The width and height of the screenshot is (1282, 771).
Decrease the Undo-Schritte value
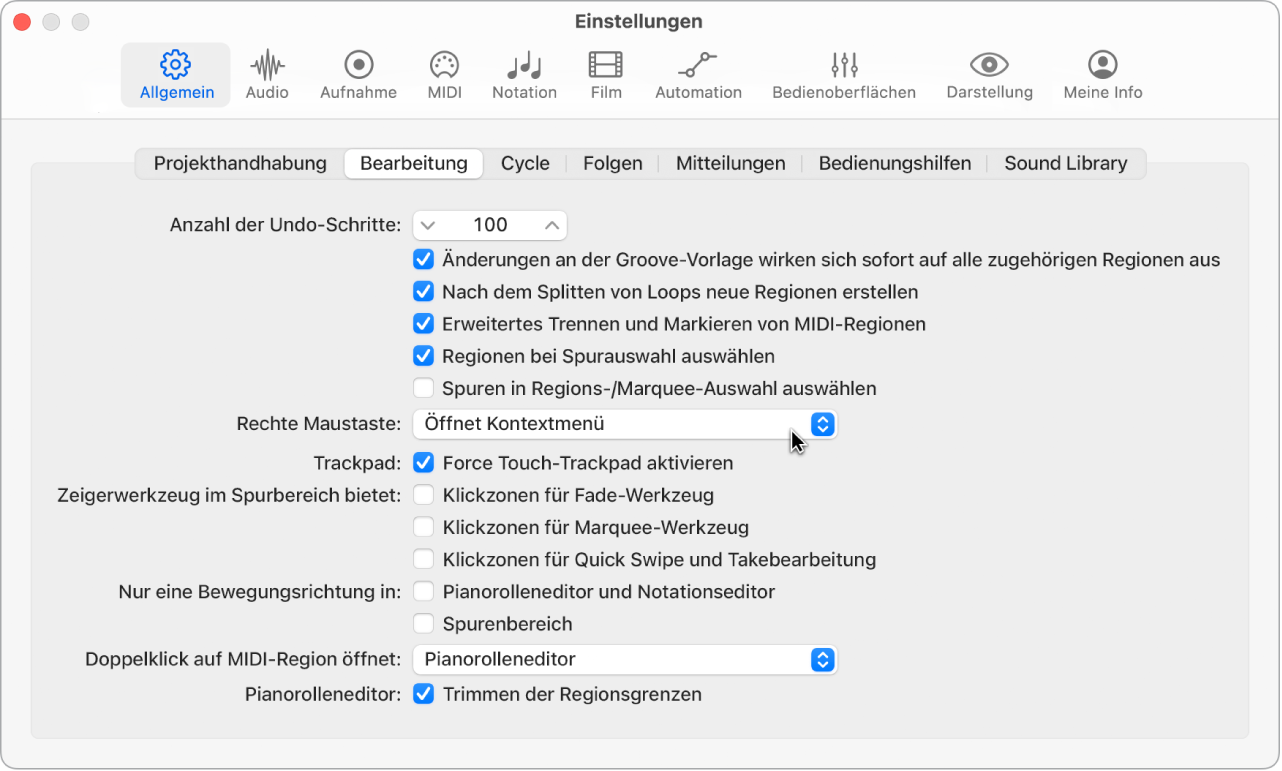428,225
